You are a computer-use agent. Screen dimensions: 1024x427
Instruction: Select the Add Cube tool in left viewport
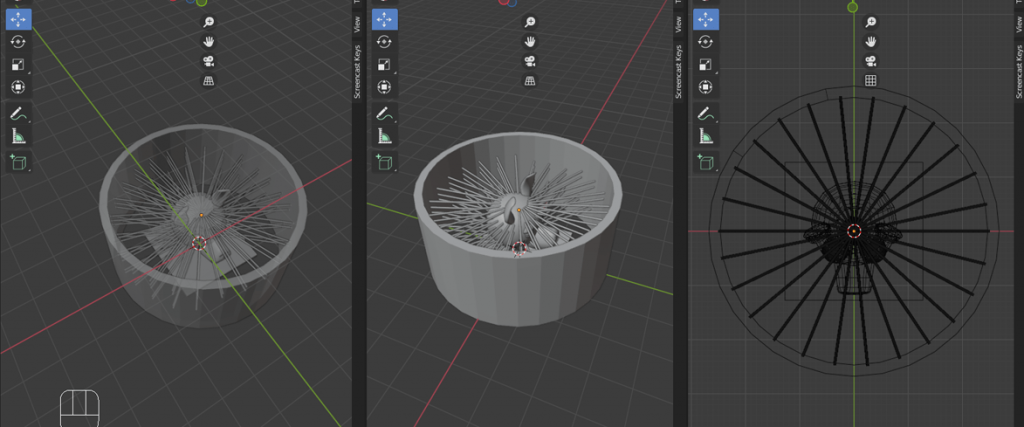(x=18, y=162)
